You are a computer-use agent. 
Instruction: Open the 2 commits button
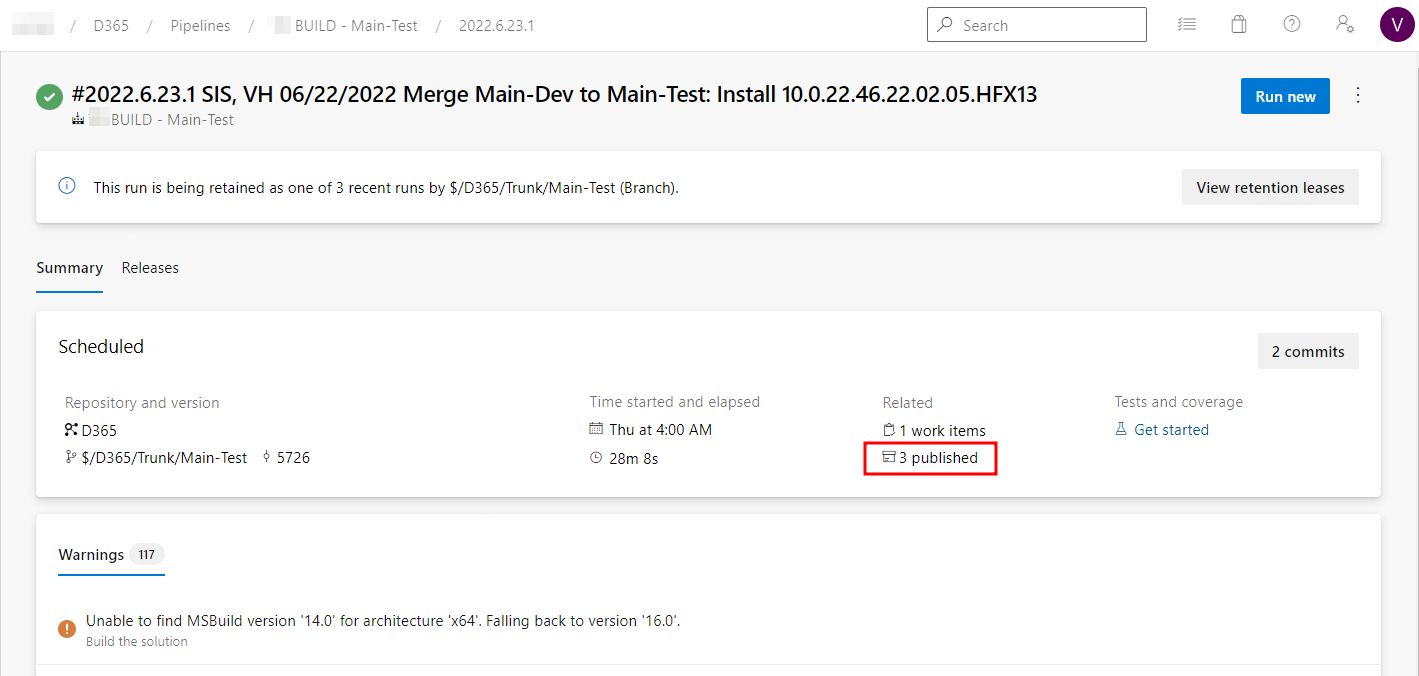tap(1307, 351)
